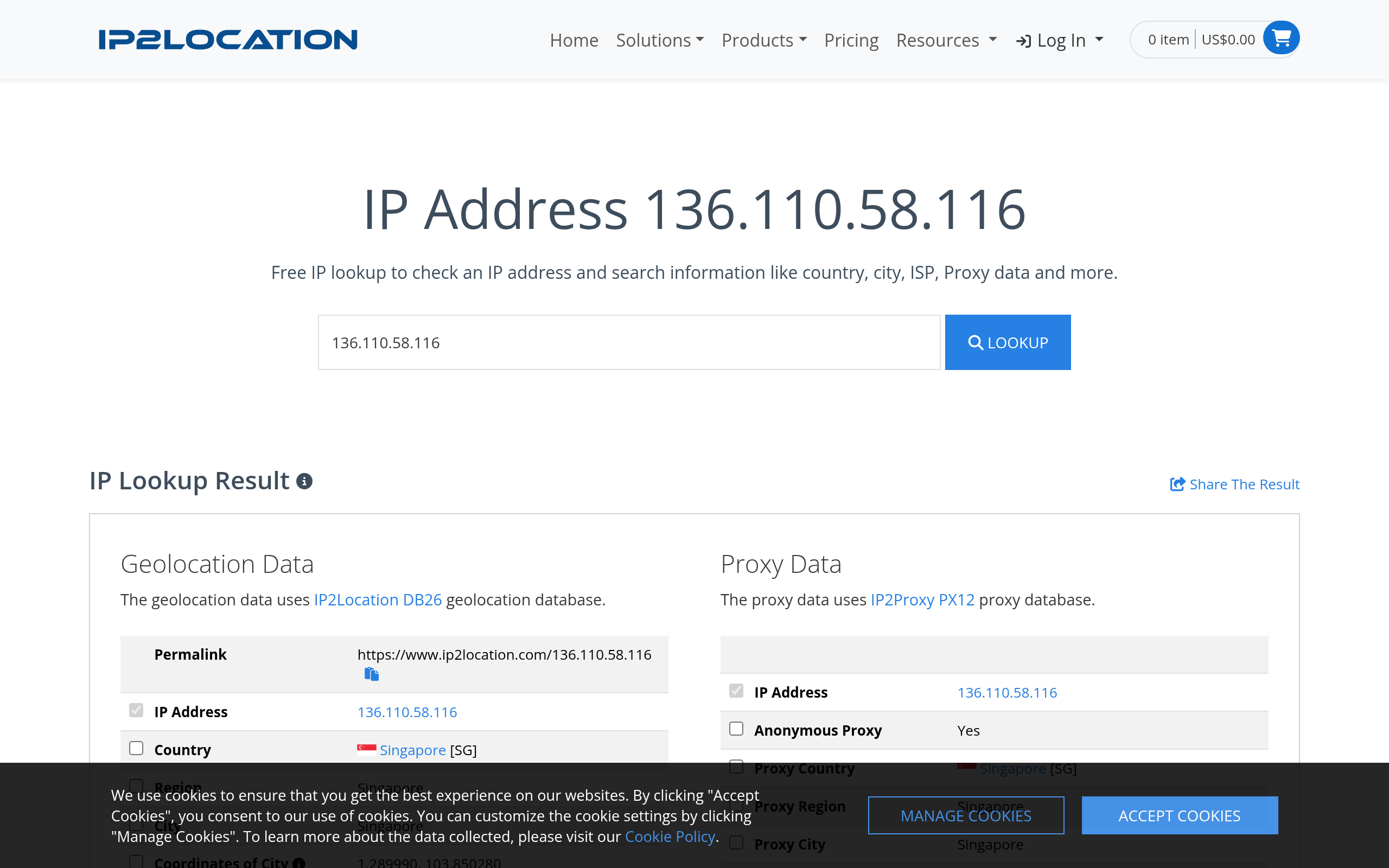
Task: Open the IP2Location DB26 link
Action: (378, 599)
